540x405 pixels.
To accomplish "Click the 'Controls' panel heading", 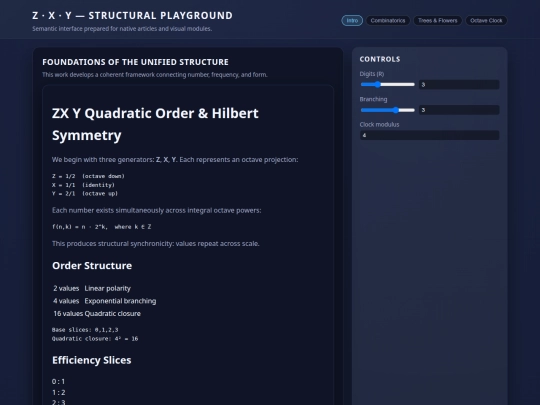I will 380,59.
